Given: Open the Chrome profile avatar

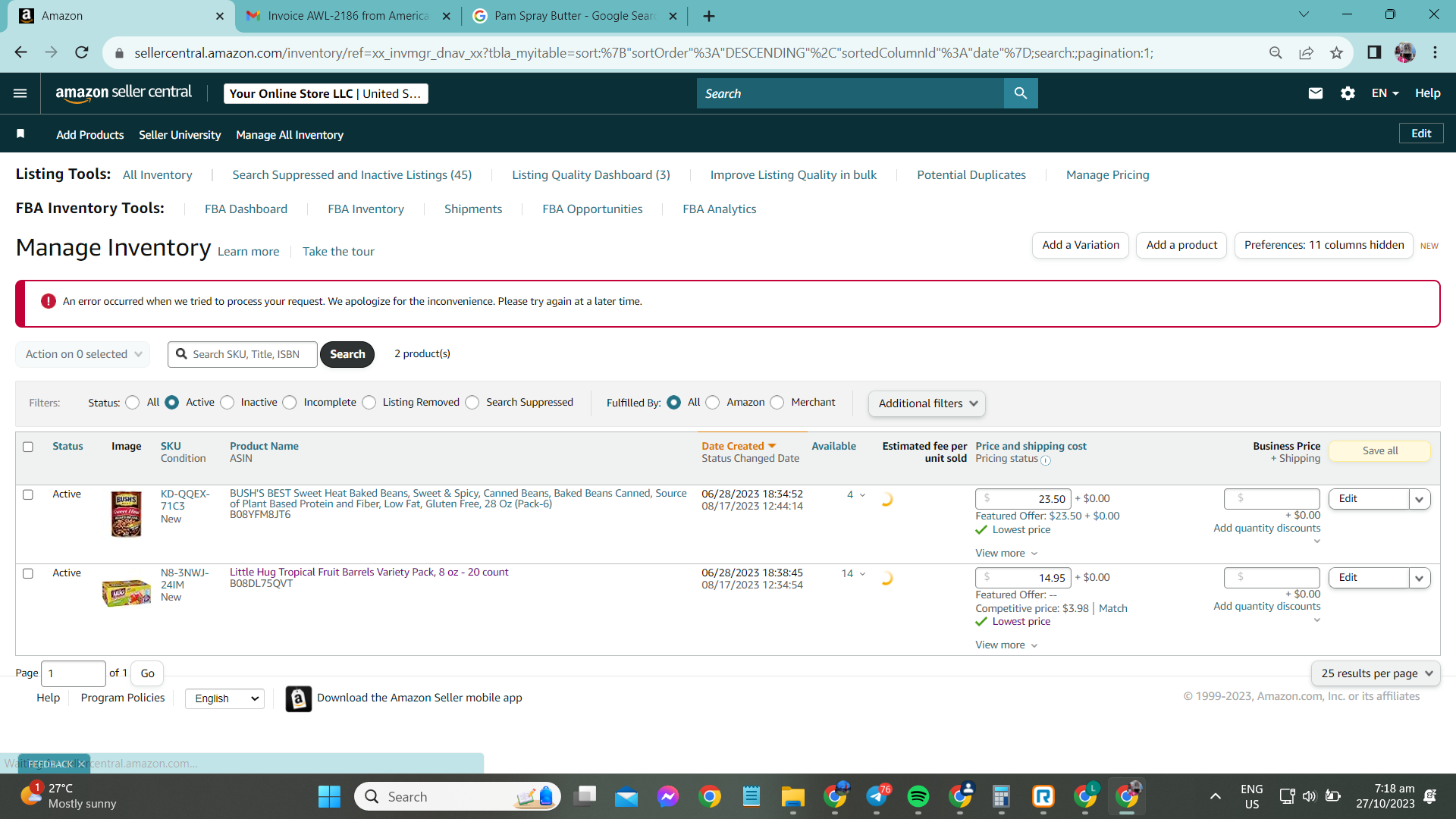Looking at the screenshot, I should click(1405, 52).
